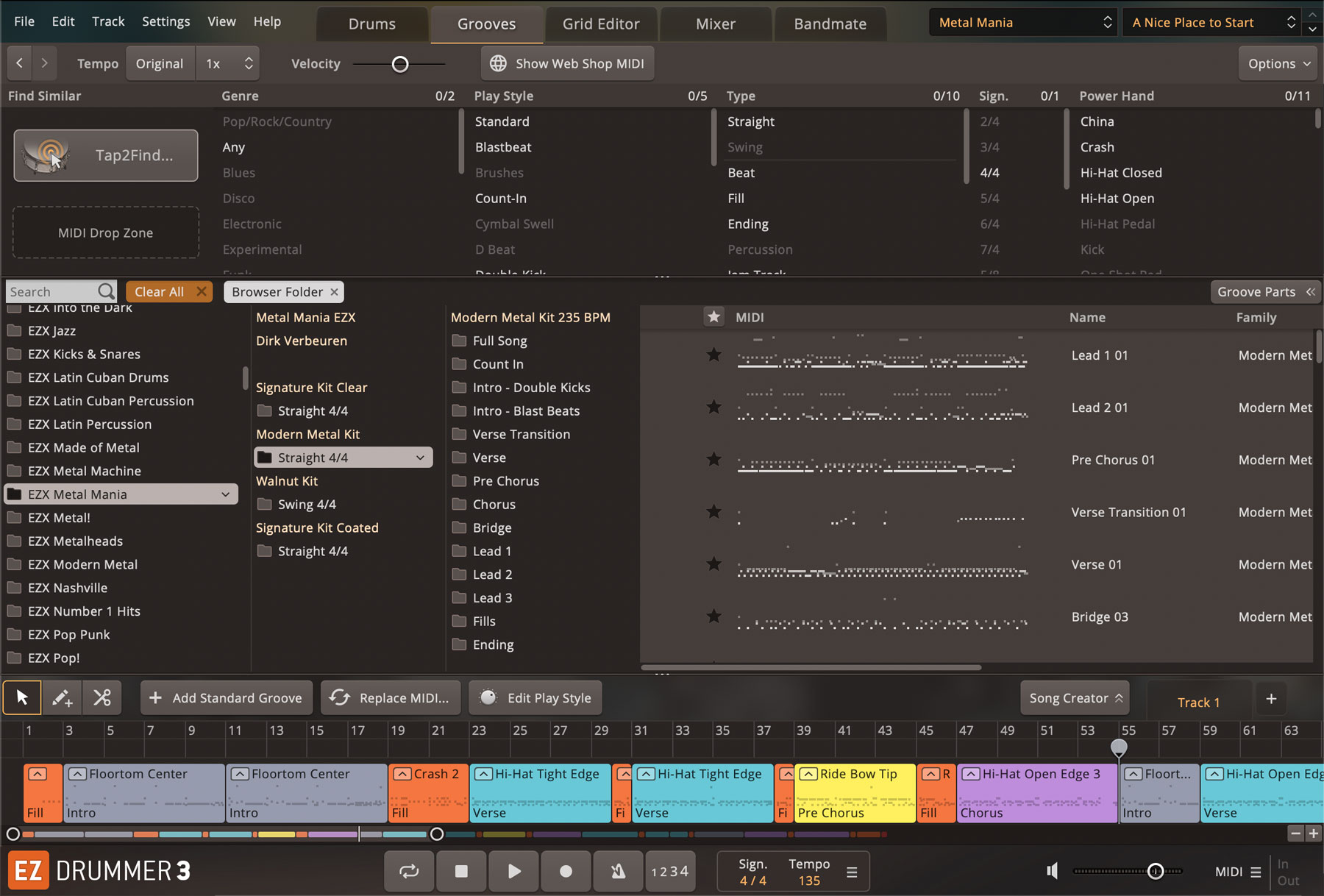Image resolution: width=1324 pixels, height=896 pixels.
Task: Click Add Standard Groove
Action: pos(227,698)
